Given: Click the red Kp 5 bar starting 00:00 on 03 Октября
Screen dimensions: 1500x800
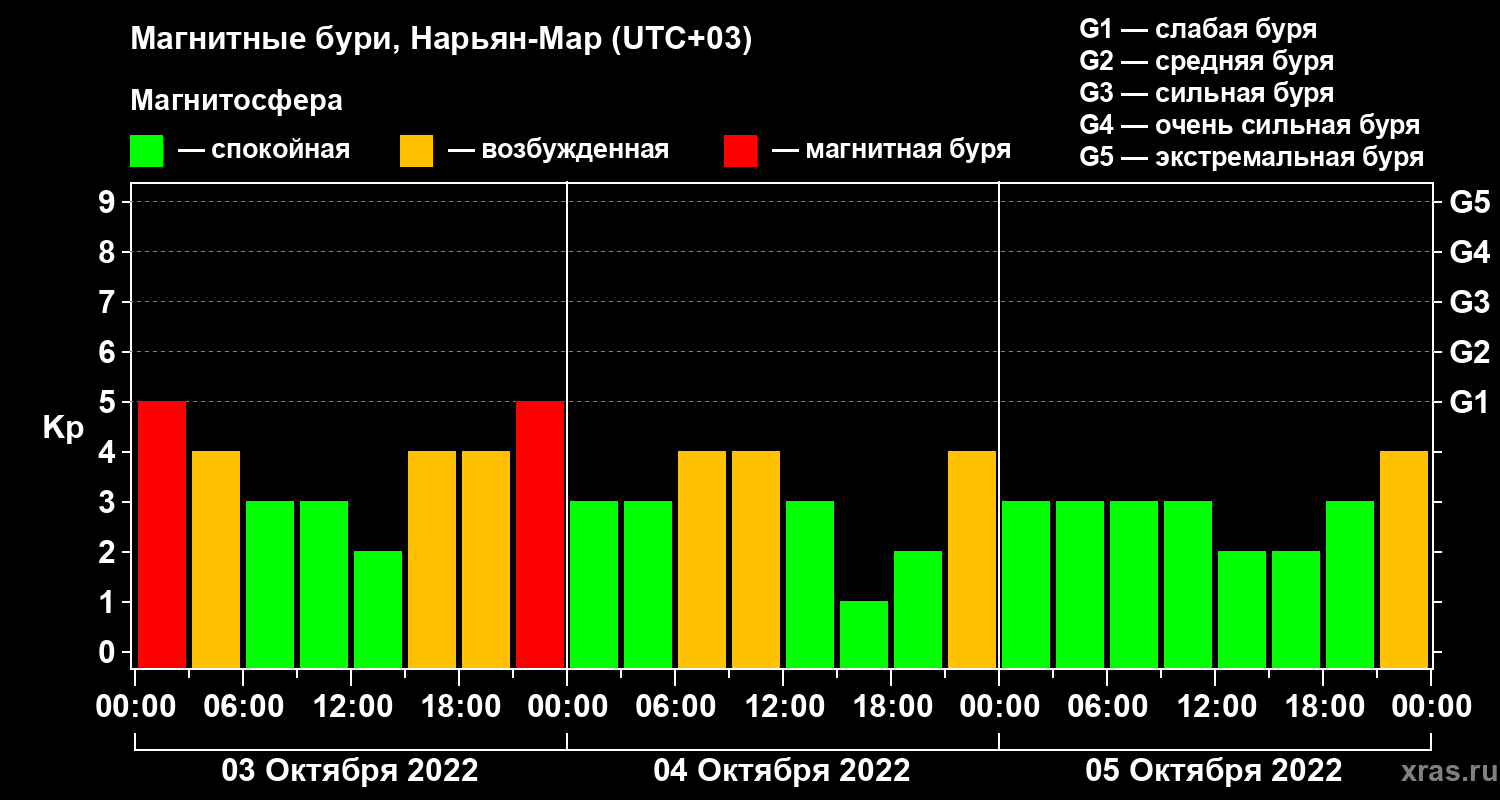Looking at the screenshot, I should 162,534.
